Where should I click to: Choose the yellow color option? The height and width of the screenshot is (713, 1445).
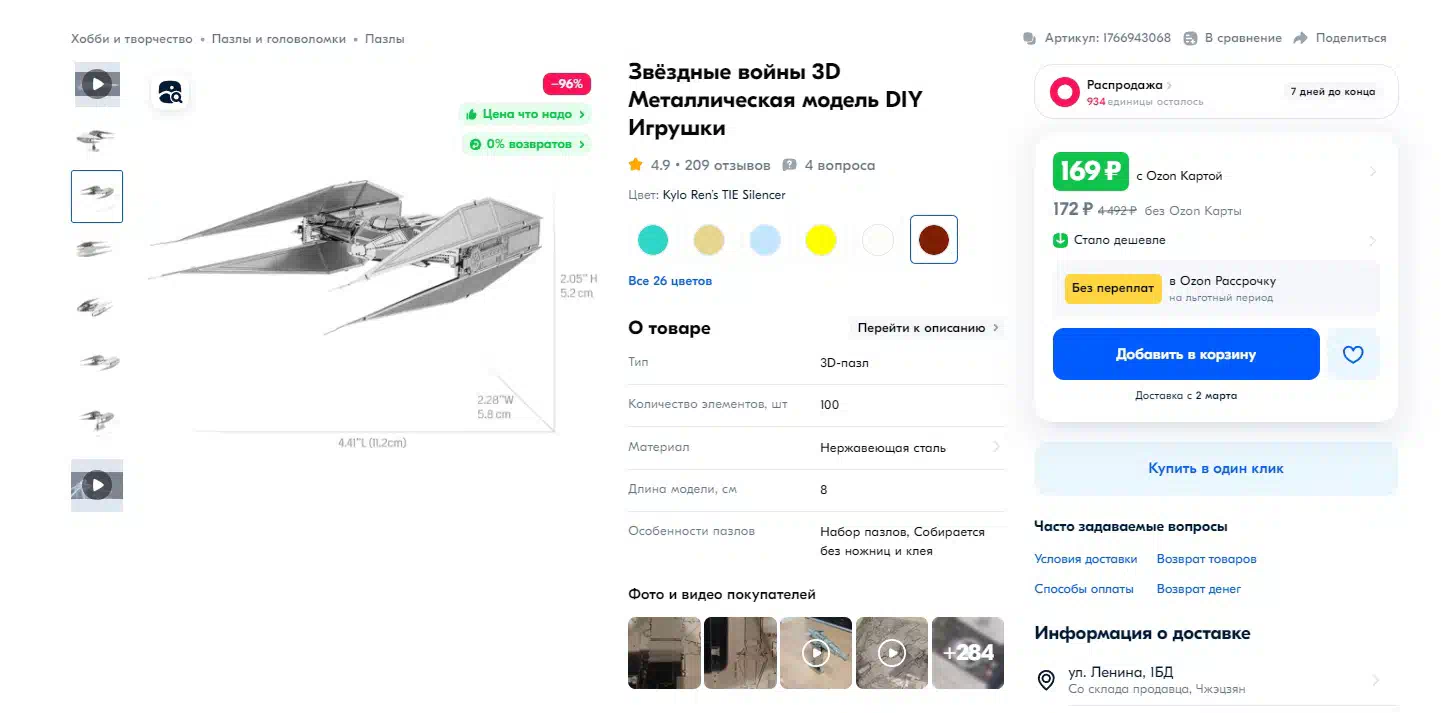pyautogui.click(x=821, y=240)
